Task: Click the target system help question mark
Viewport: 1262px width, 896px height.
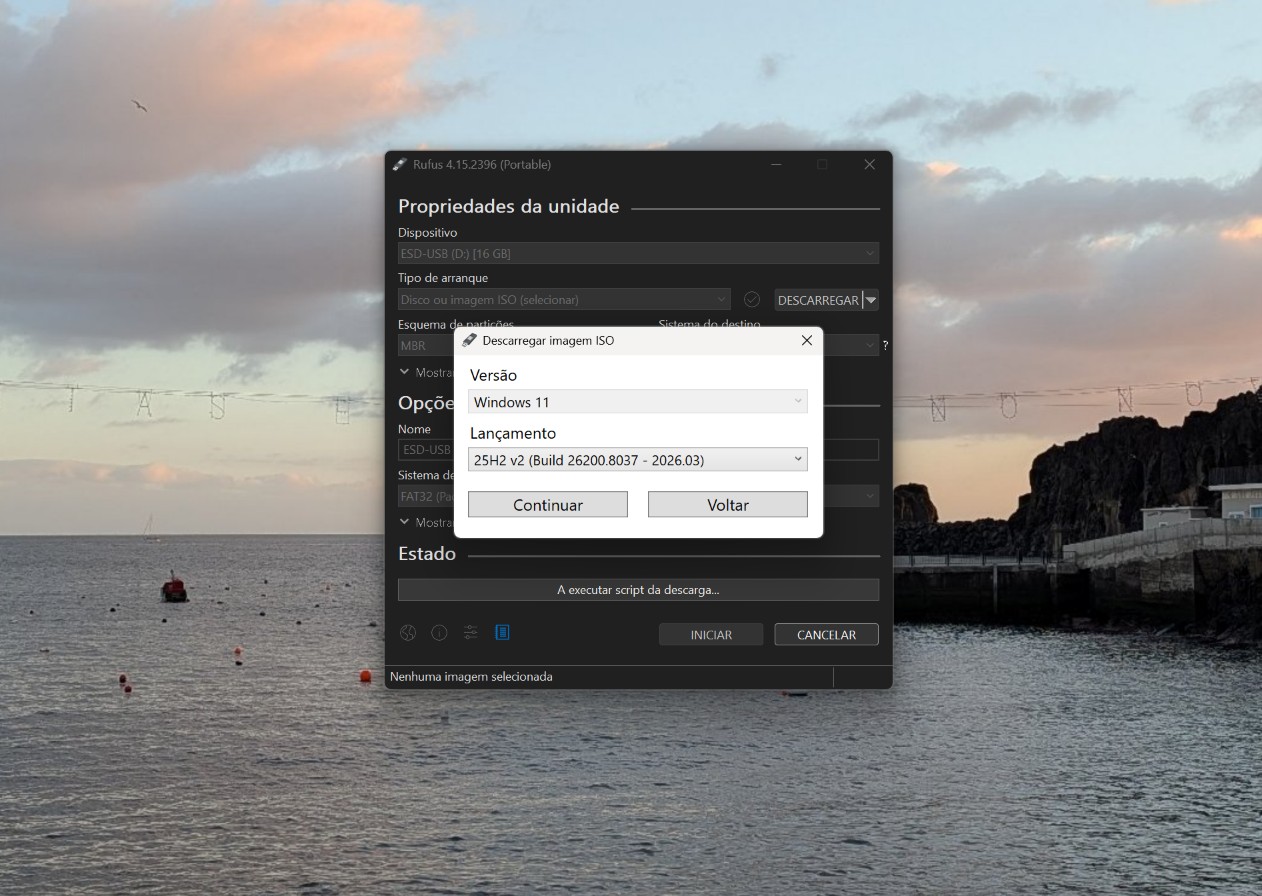Action: click(x=885, y=345)
